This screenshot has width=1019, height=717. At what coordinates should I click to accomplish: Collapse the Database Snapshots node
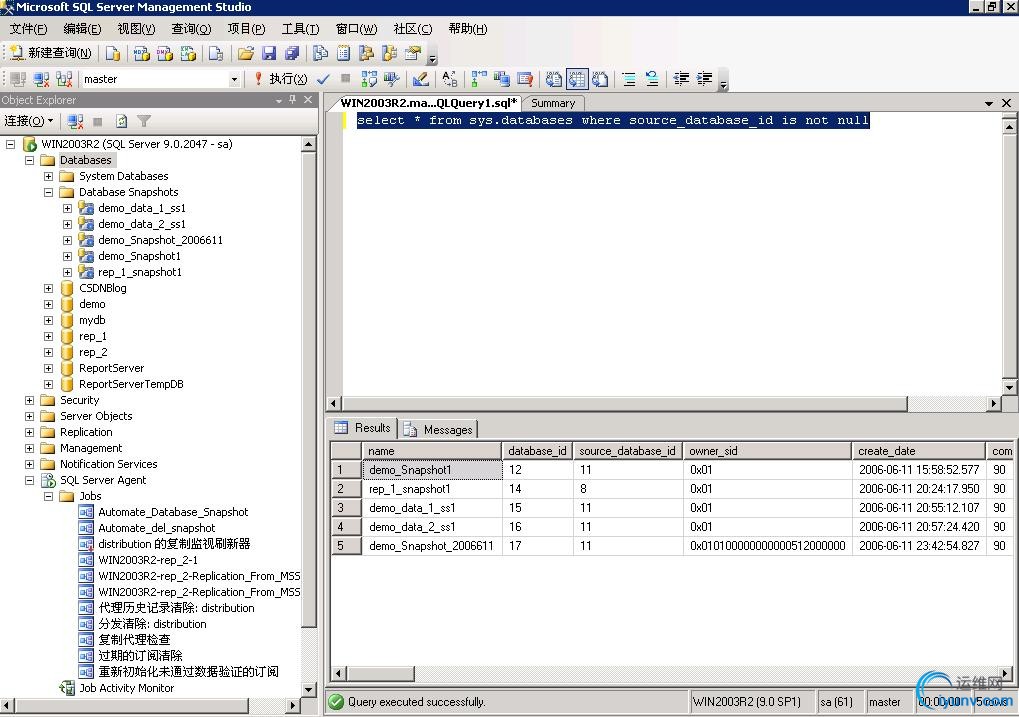coord(48,192)
